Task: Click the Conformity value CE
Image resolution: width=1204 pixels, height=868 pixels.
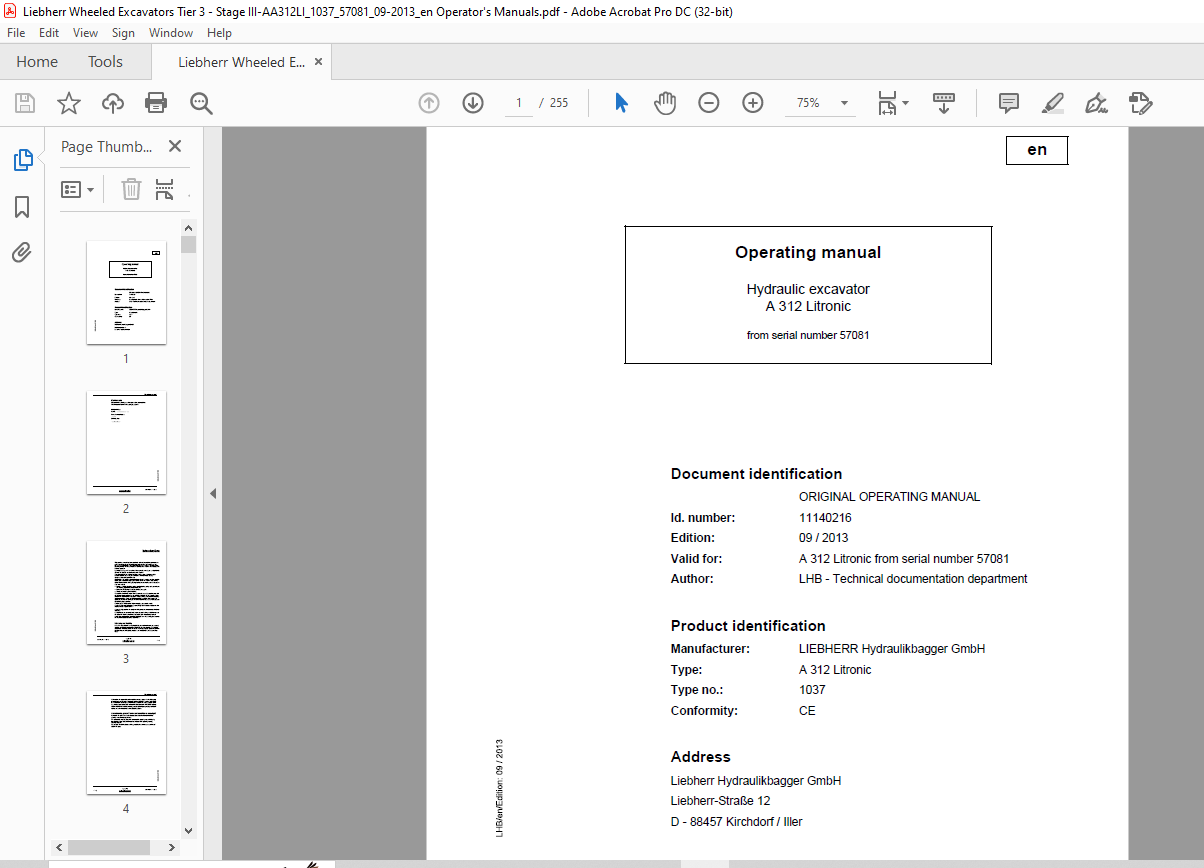Action: point(807,711)
